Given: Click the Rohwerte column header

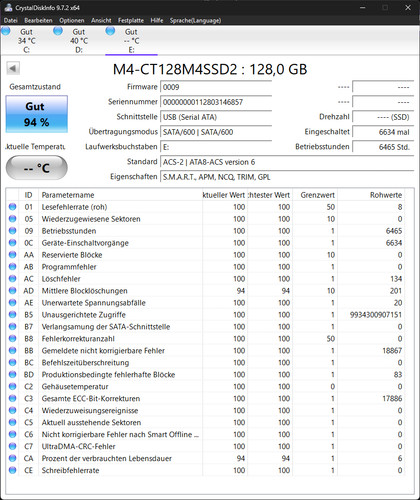Looking at the screenshot, I should click(x=371, y=195).
